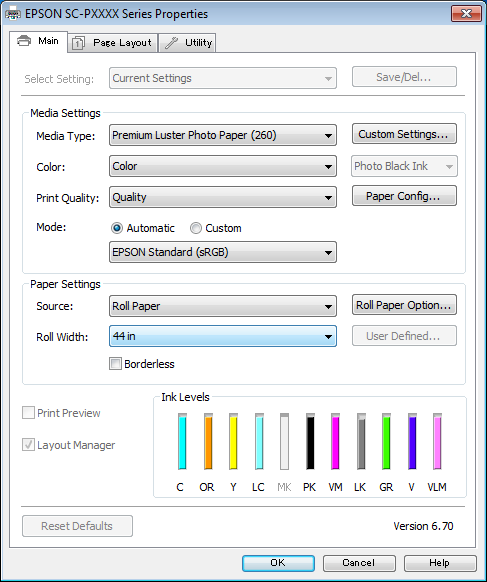The image size is (487, 582).
Task: Expand the Media Type dropdown
Action: (223, 135)
